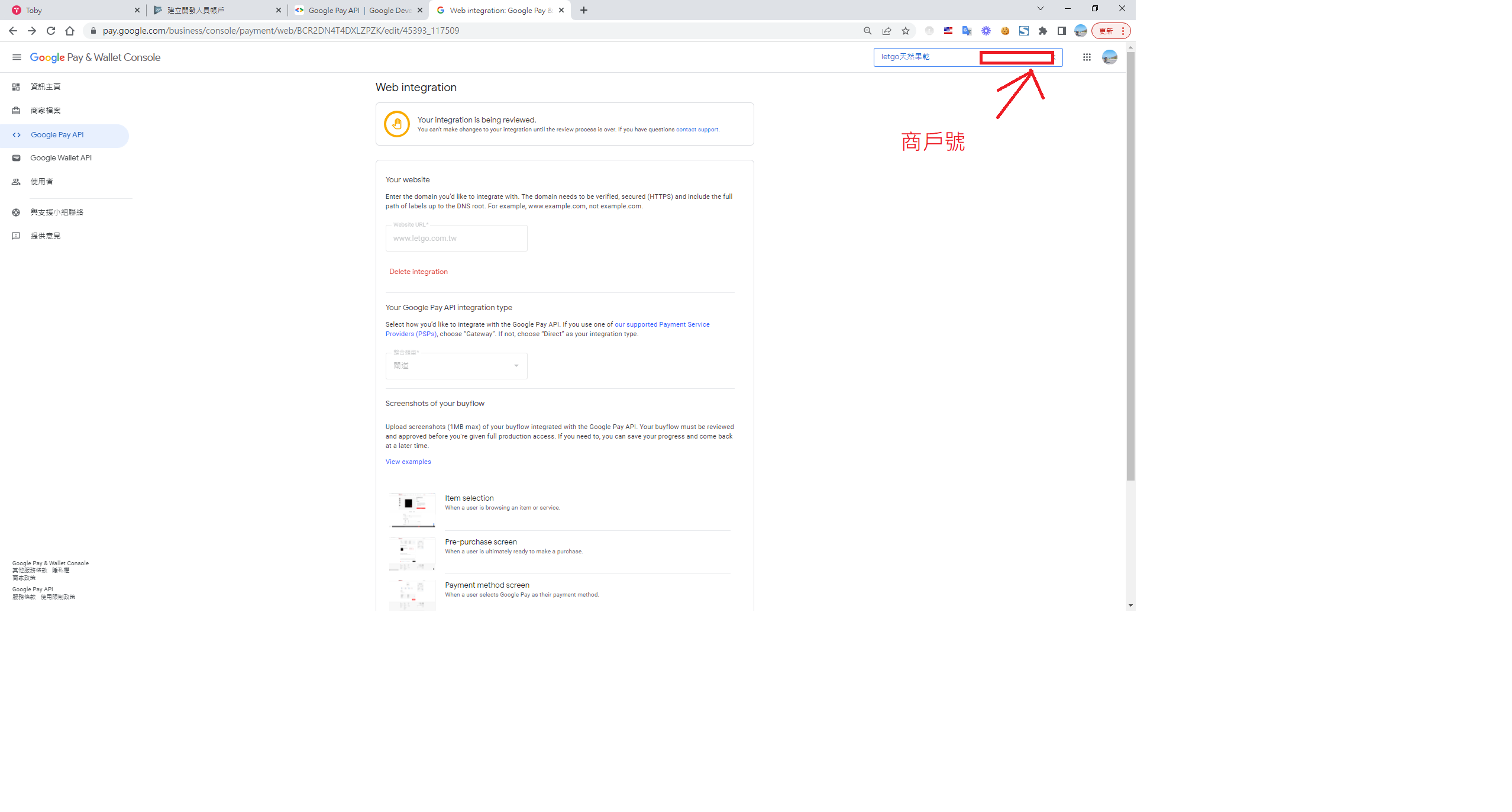This screenshot has height=812, width=1512.
Task: Click View examples link
Action: (408, 462)
